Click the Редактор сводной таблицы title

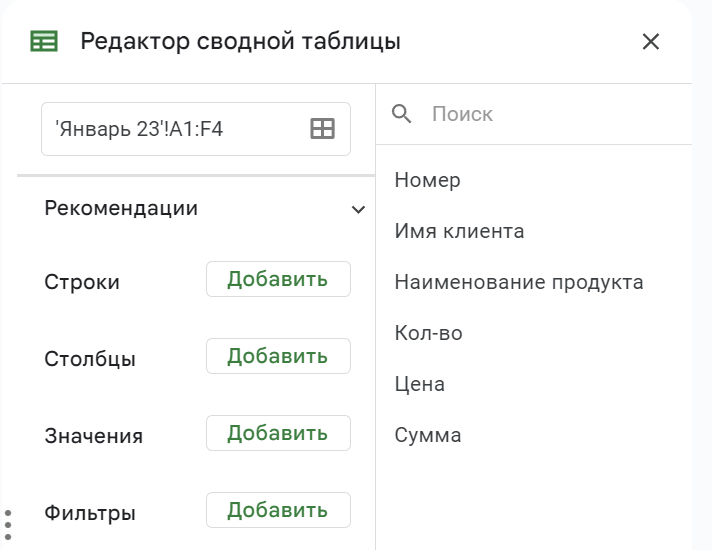tap(240, 42)
